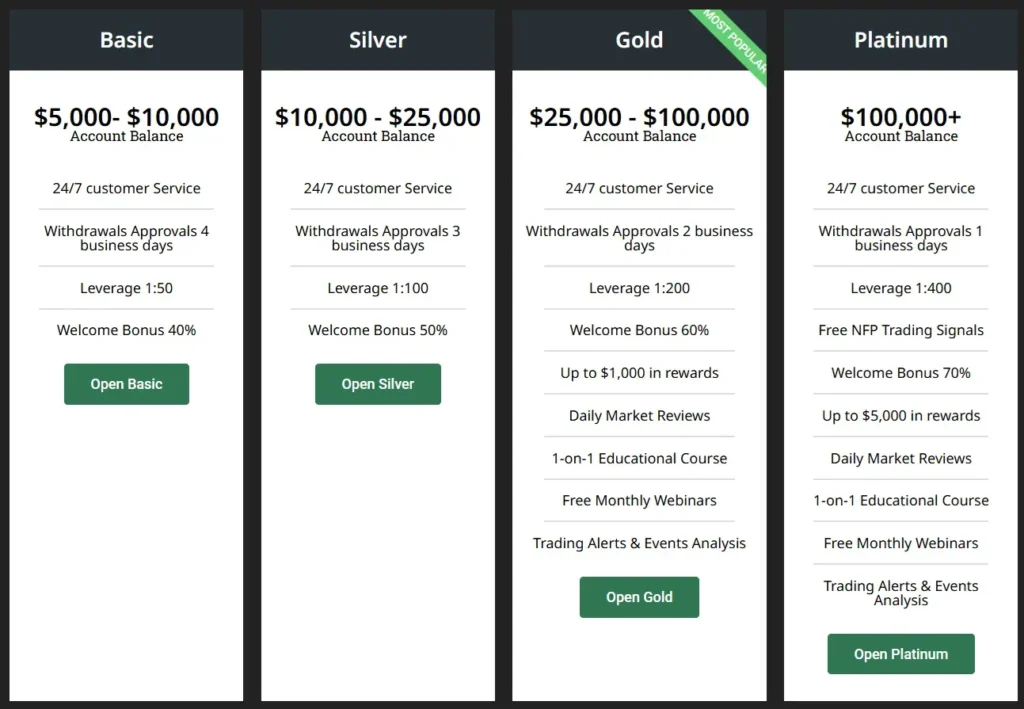
Task: Click the $100,000+ account balance text
Action: click(900, 117)
